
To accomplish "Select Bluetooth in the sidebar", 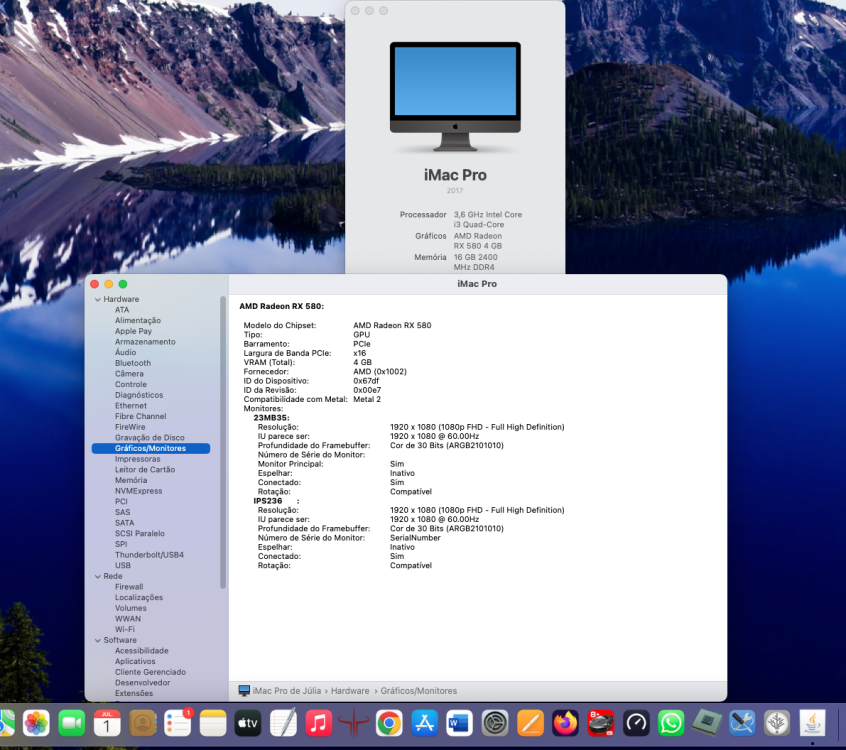I will [x=133, y=363].
